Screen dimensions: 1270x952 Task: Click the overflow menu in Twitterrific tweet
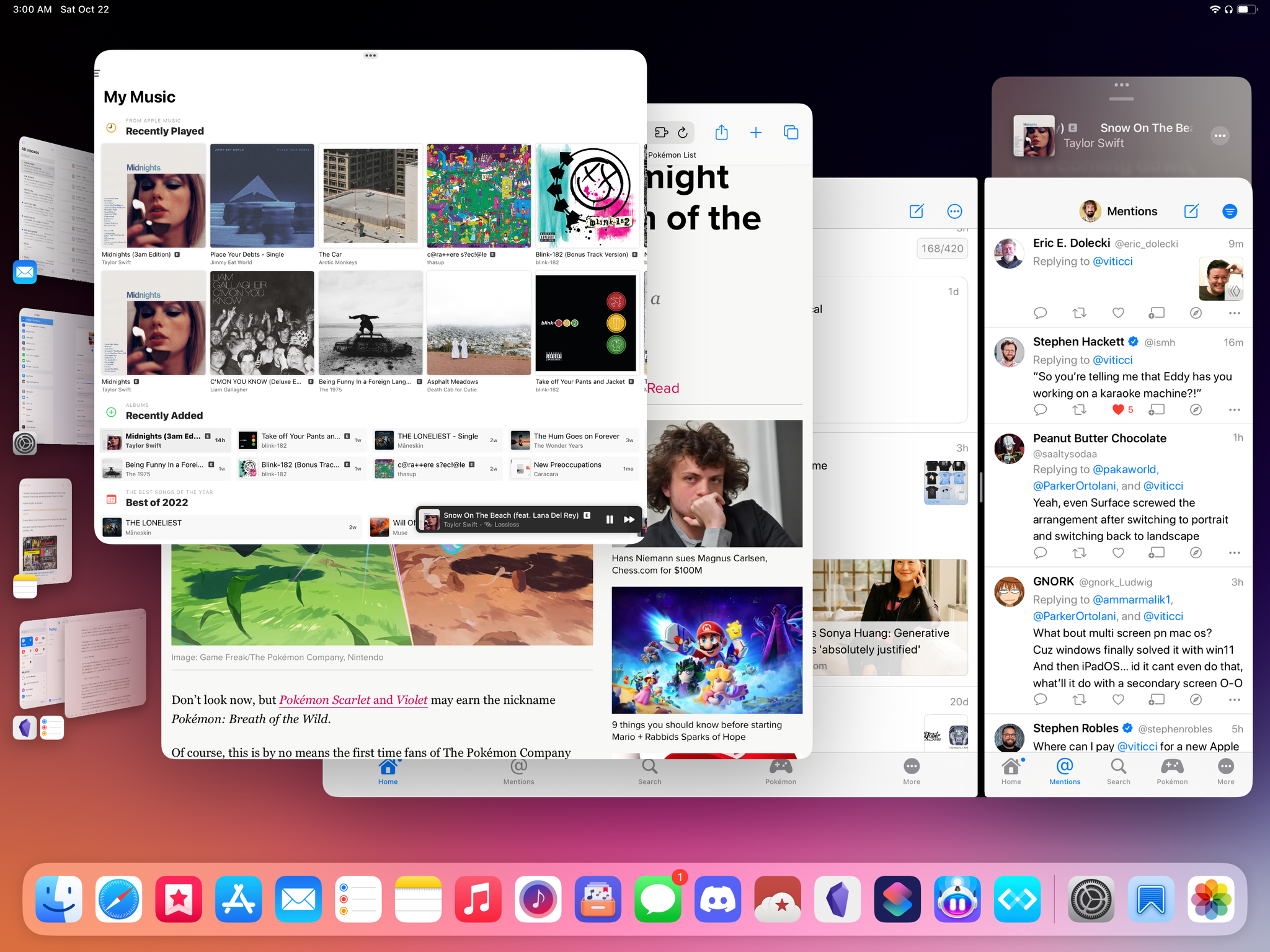tap(1233, 313)
